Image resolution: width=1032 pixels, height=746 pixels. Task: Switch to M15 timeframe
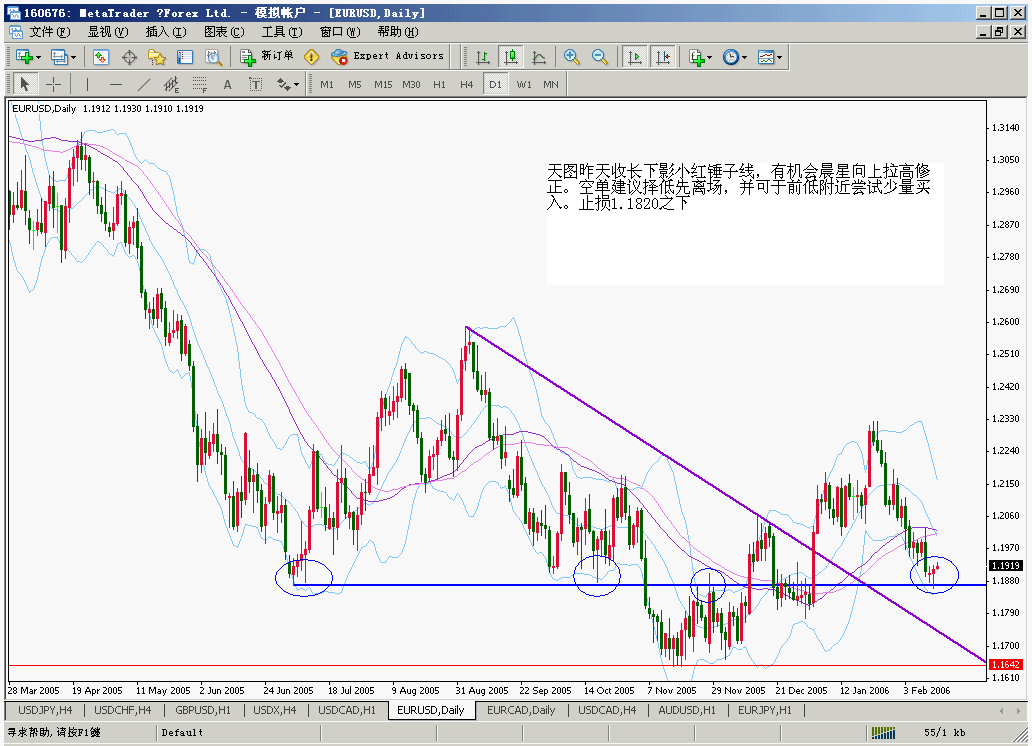click(x=383, y=84)
